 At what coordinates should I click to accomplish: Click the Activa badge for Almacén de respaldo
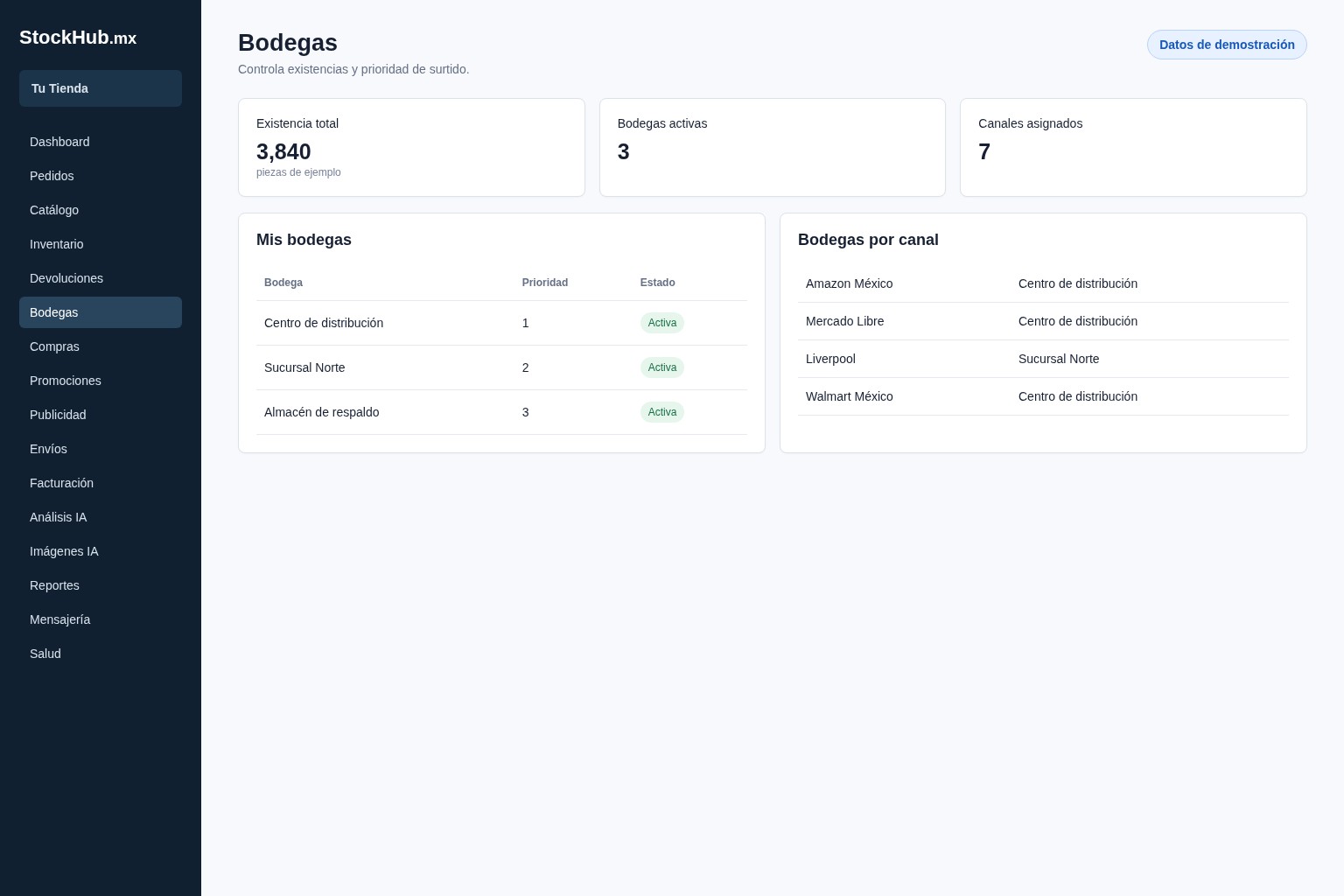click(x=662, y=412)
